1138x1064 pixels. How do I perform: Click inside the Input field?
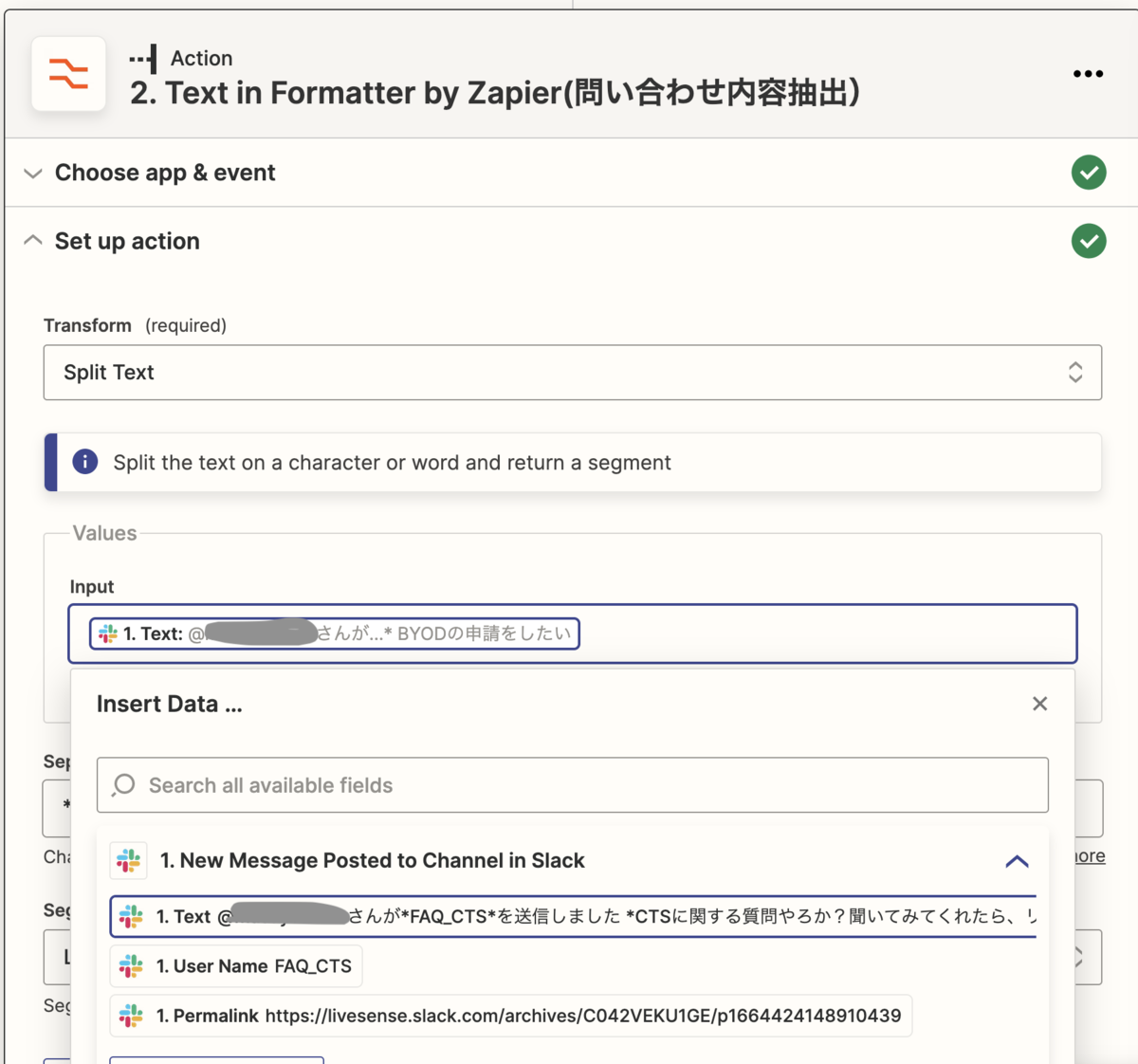click(573, 633)
